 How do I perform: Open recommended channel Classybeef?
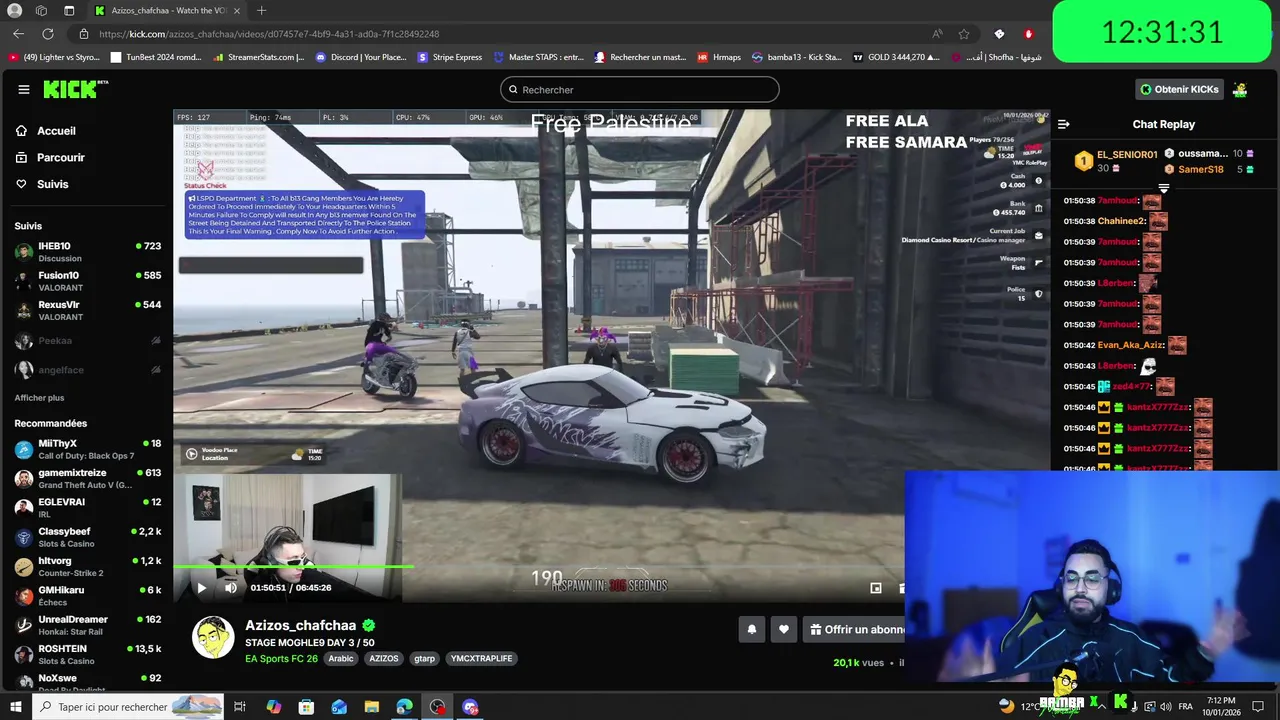[x=87, y=537]
